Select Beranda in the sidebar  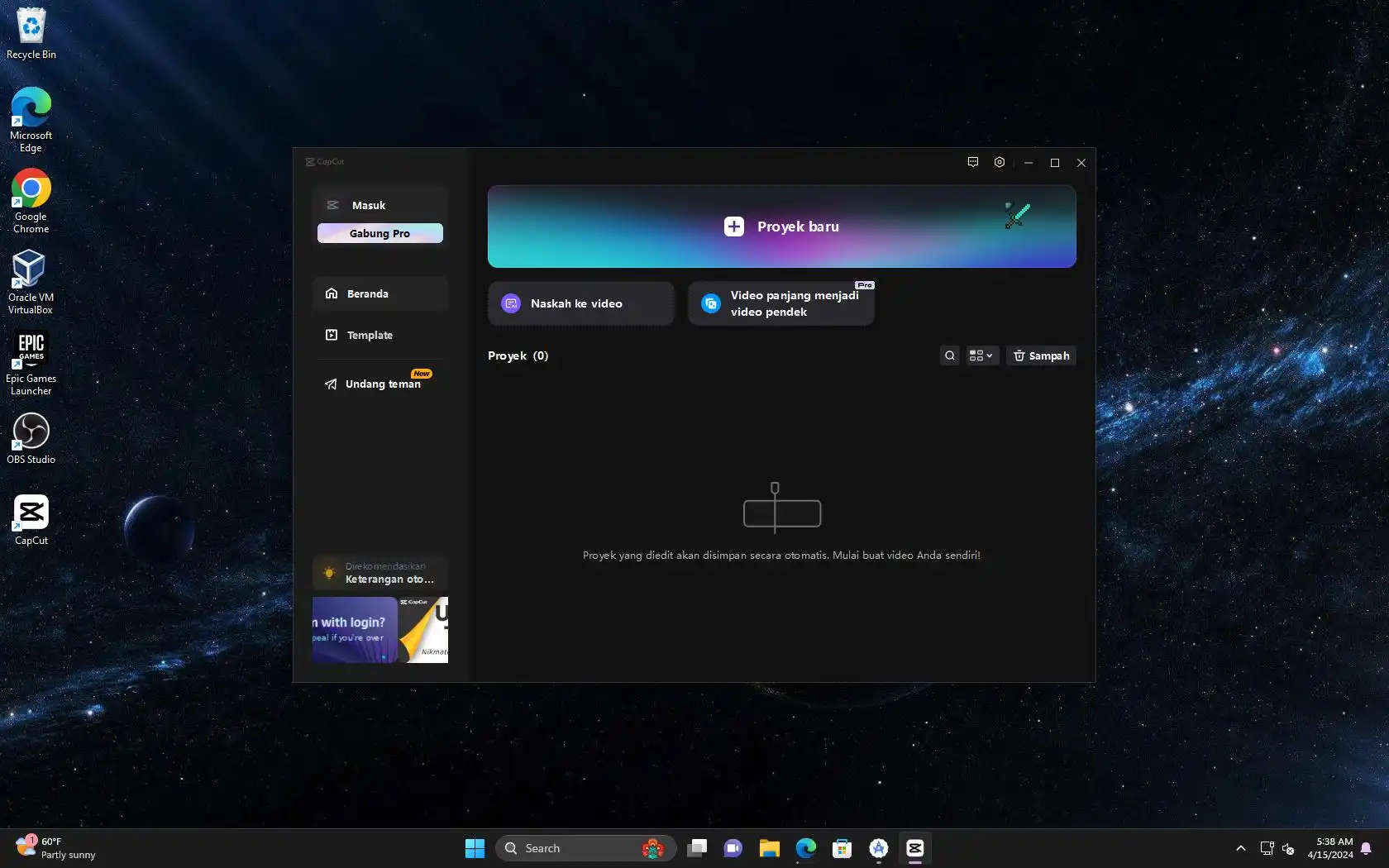(380, 293)
